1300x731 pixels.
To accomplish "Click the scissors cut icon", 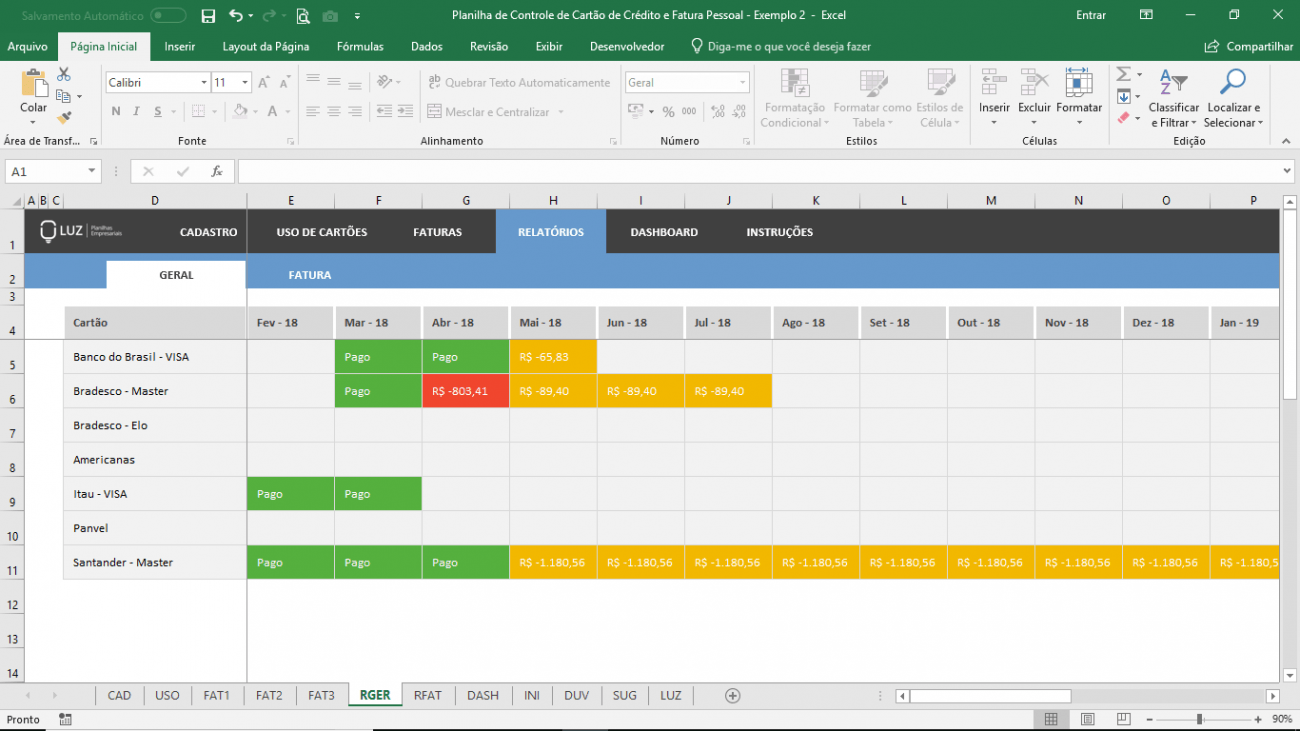I will pos(64,75).
